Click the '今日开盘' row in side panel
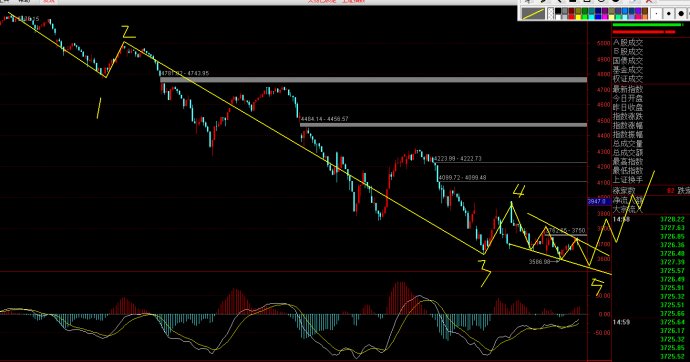This screenshot has width=690, height=362. pos(628,98)
